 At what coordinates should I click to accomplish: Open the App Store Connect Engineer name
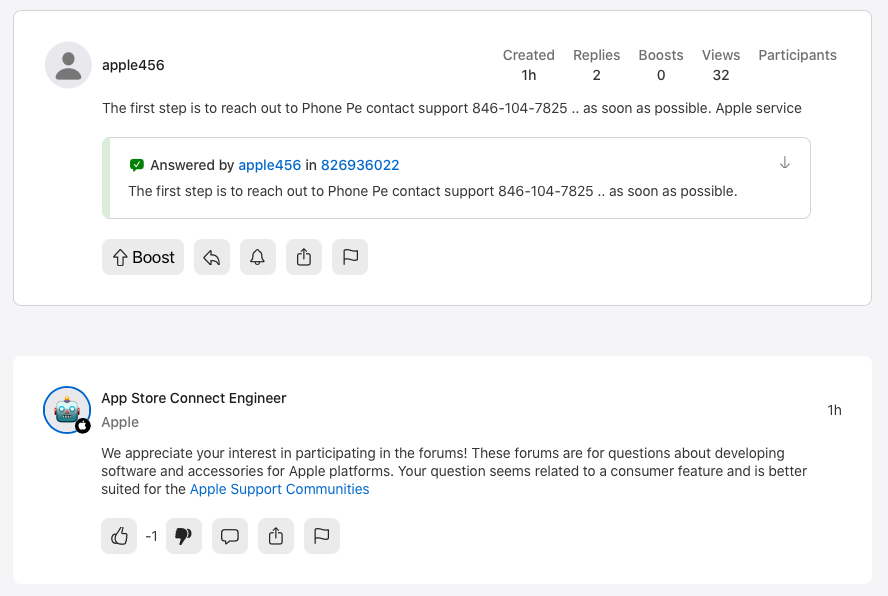[x=194, y=398]
